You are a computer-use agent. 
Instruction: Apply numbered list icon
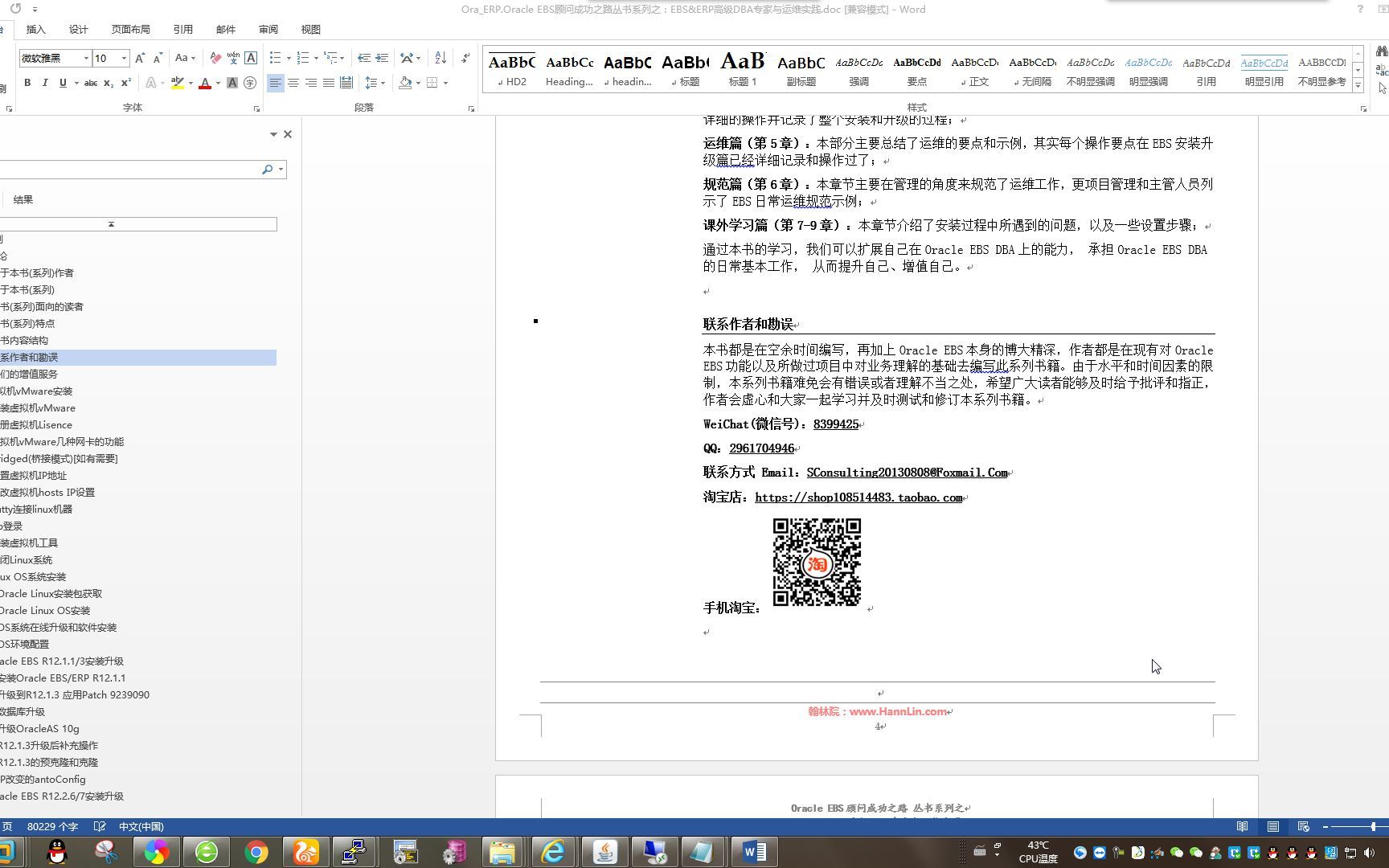coord(302,58)
